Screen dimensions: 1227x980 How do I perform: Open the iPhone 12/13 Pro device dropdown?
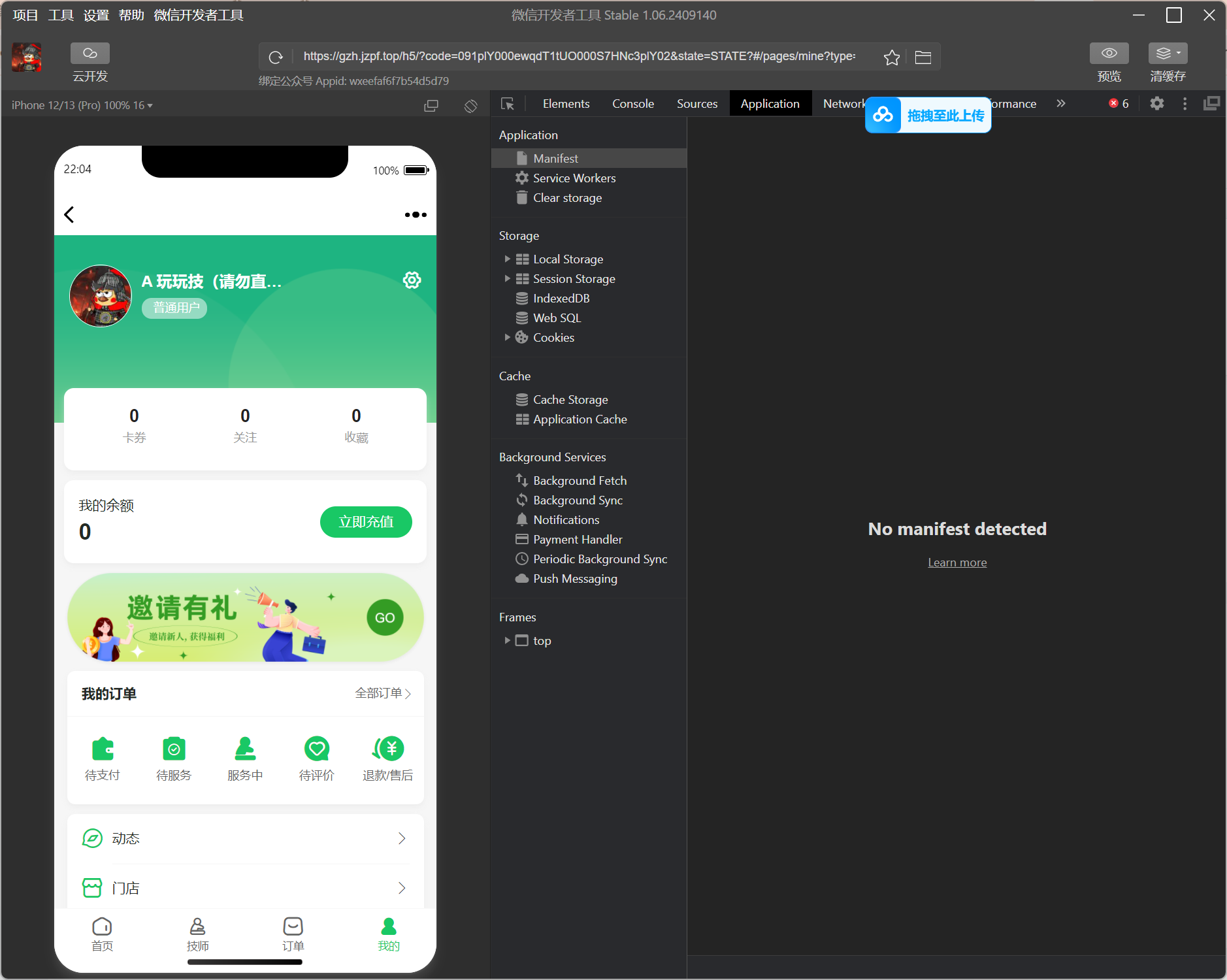(82, 106)
